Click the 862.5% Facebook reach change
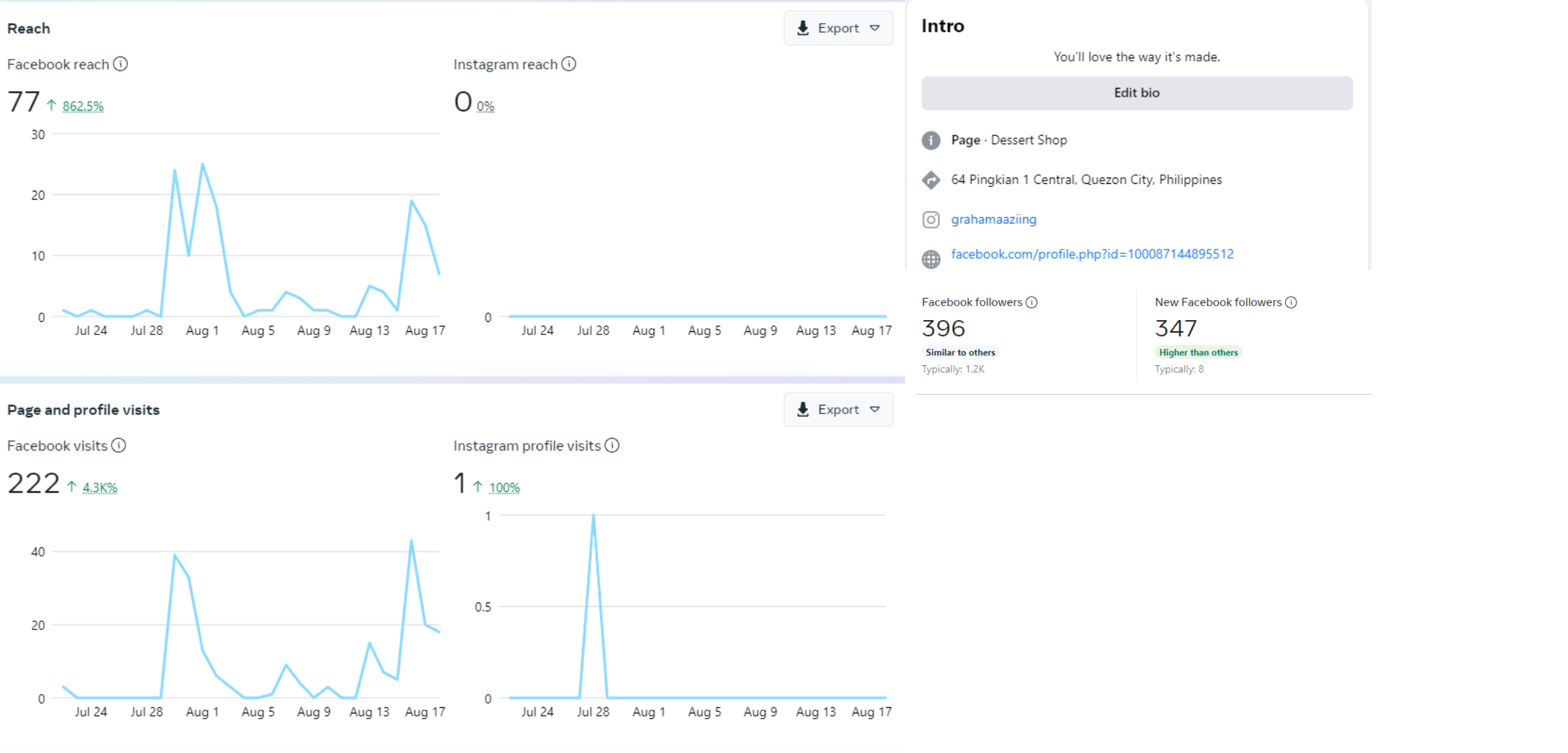Image resolution: width=1568 pixels, height=753 pixels. (83, 106)
